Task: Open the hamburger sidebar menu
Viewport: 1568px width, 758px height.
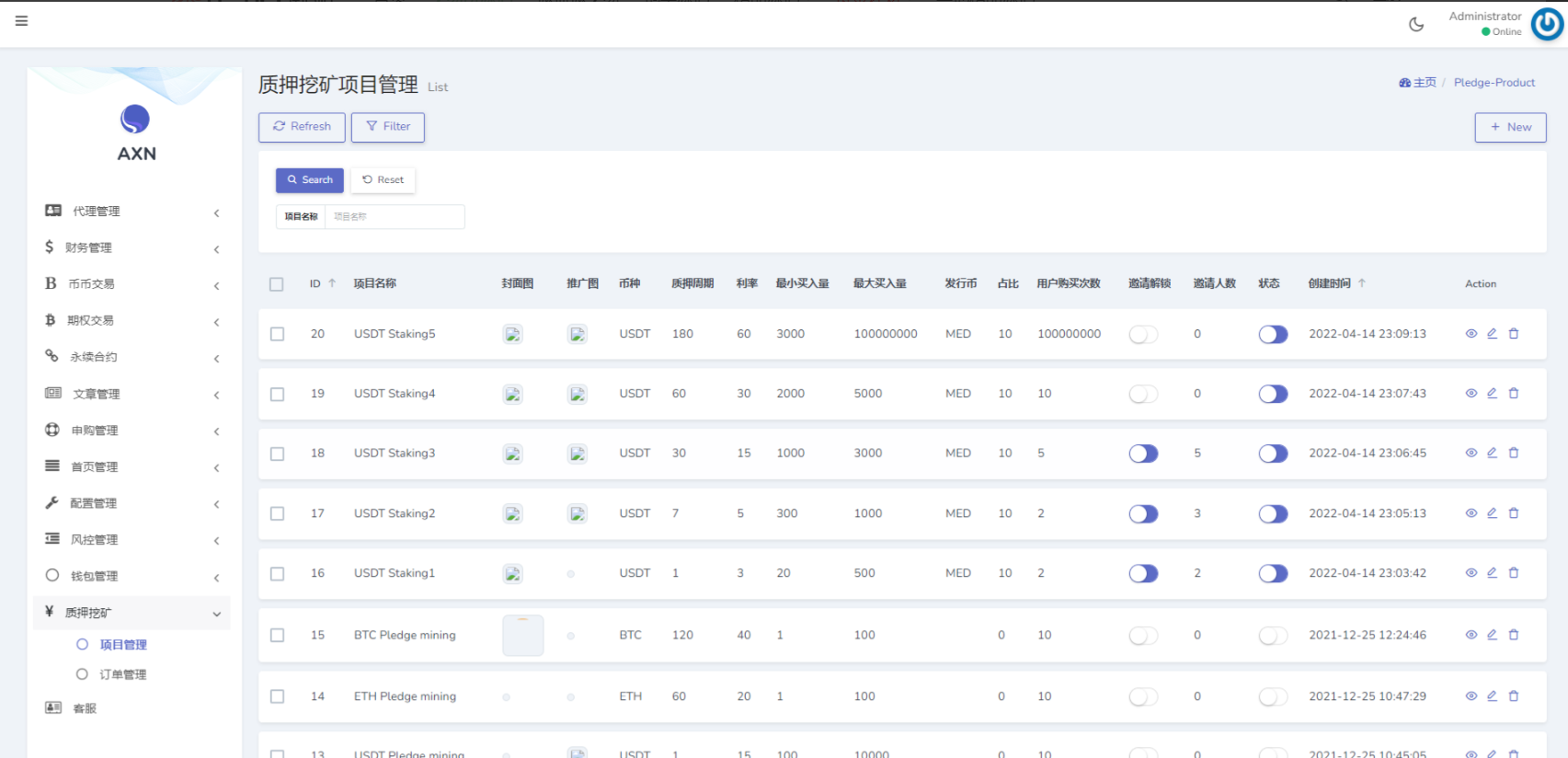Action: 21,21
